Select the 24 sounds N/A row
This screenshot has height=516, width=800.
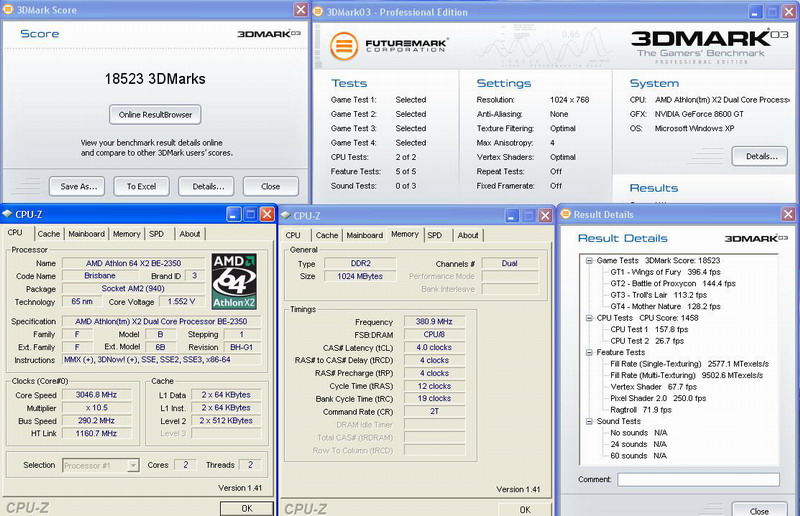[x=639, y=444]
